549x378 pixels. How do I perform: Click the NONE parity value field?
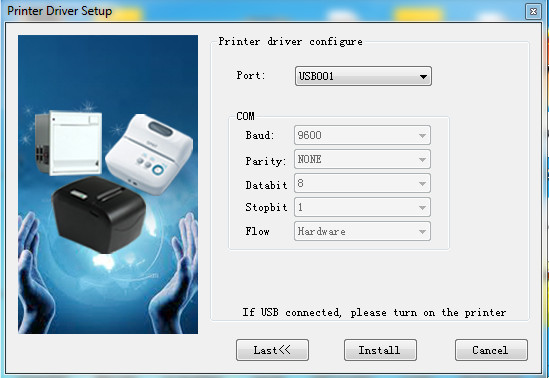[362, 159]
